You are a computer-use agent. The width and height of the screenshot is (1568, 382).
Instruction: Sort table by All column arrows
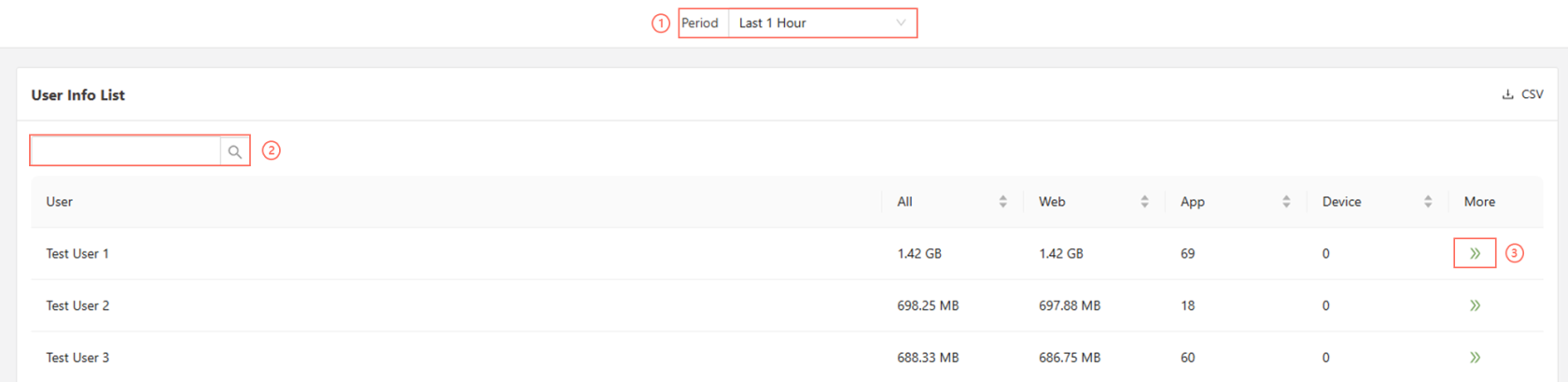click(x=1002, y=202)
